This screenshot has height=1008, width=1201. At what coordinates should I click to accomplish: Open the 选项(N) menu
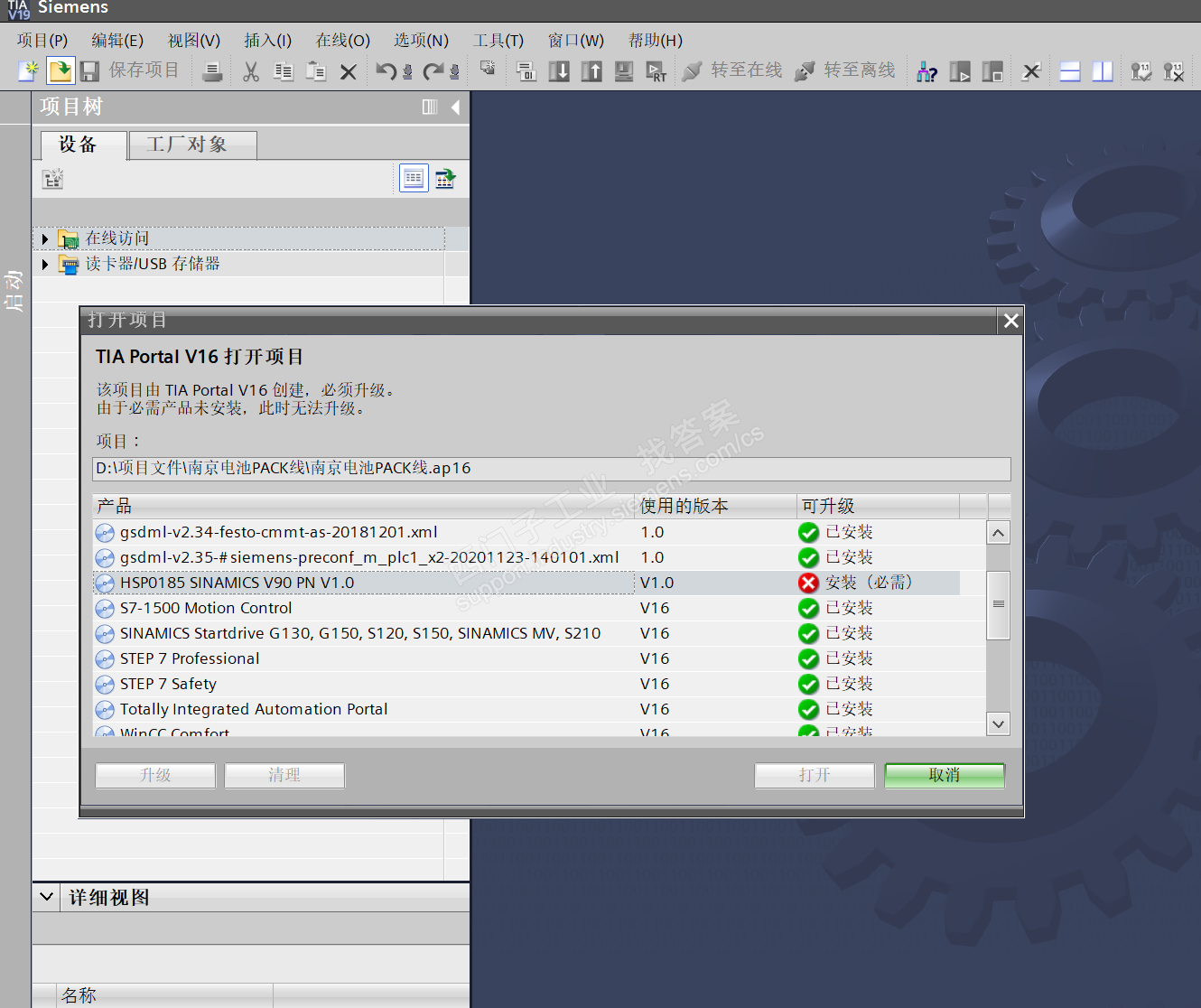422,41
